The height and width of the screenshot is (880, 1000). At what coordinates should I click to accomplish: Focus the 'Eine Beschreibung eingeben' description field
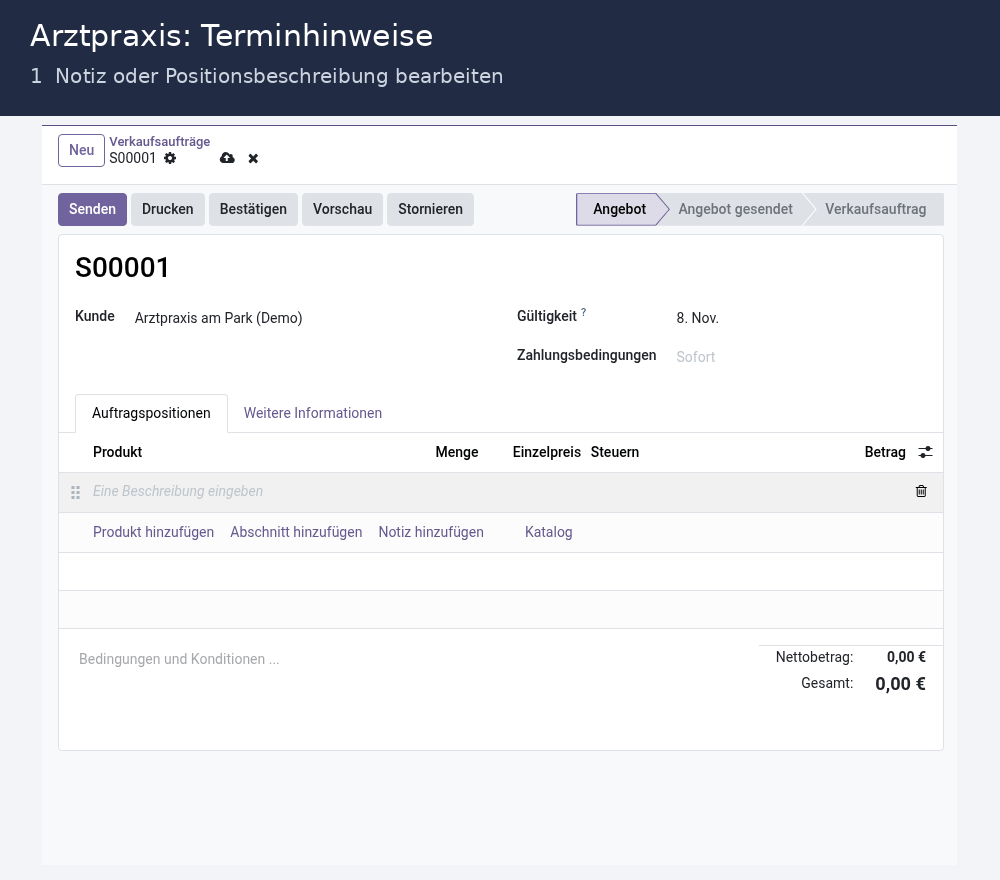[x=497, y=492]
